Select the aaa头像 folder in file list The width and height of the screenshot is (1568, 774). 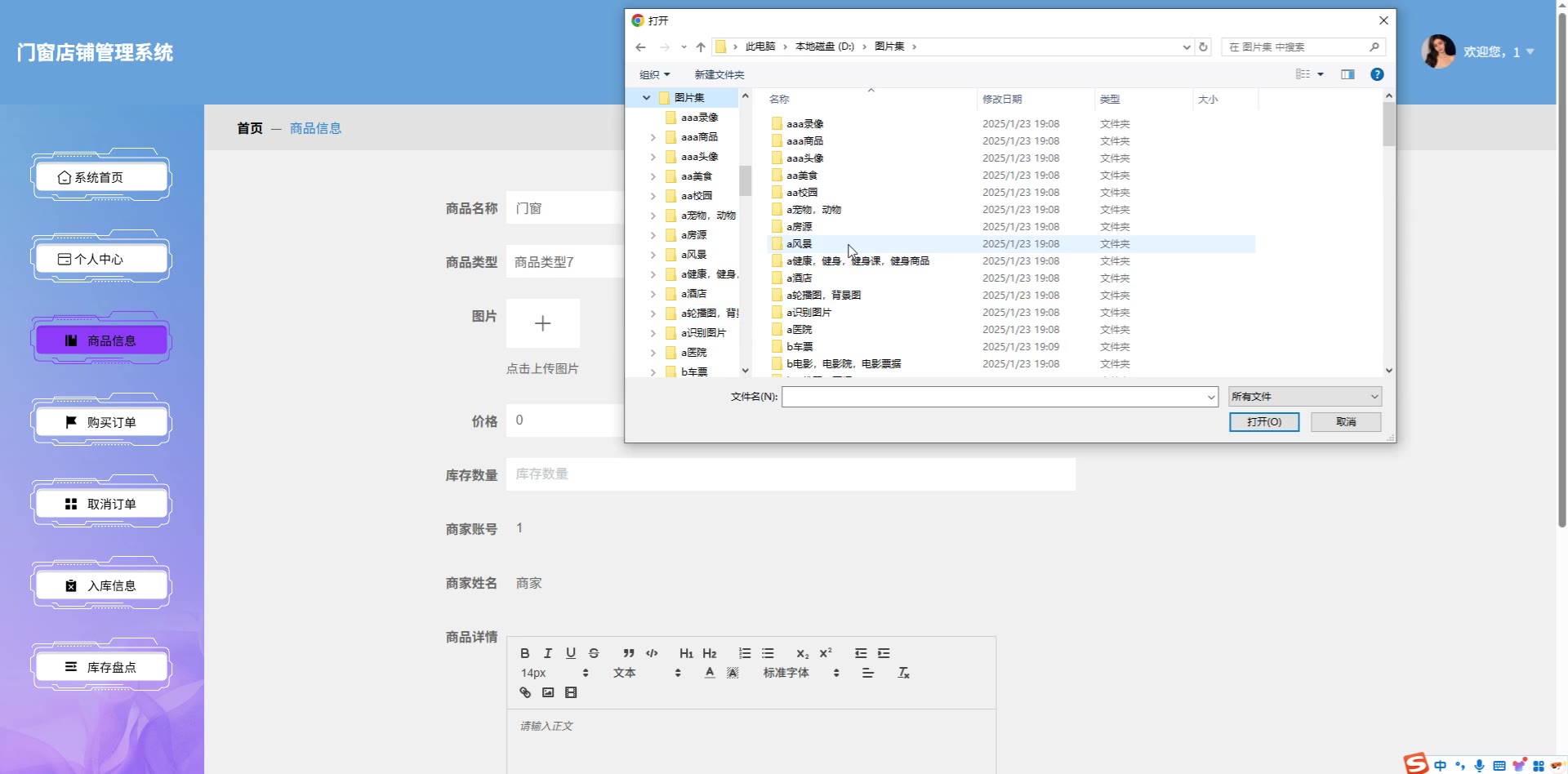click(x=1011, y=158)
